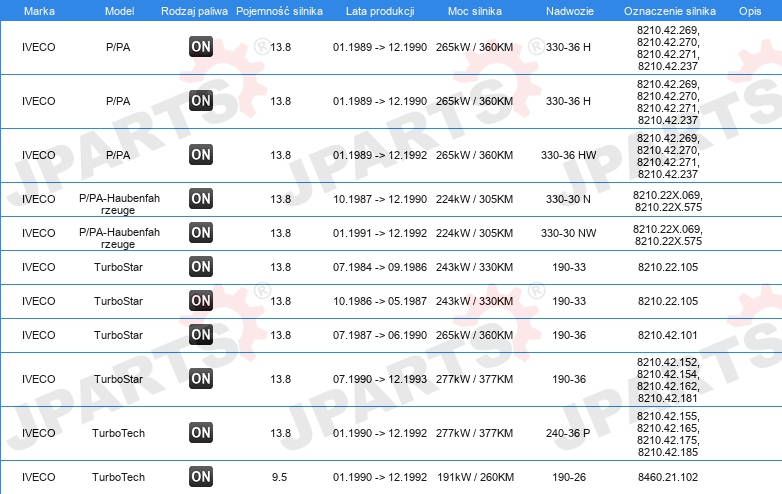782x494 pixels.
Task: Click the Marka column header
Action: point(39,11)
